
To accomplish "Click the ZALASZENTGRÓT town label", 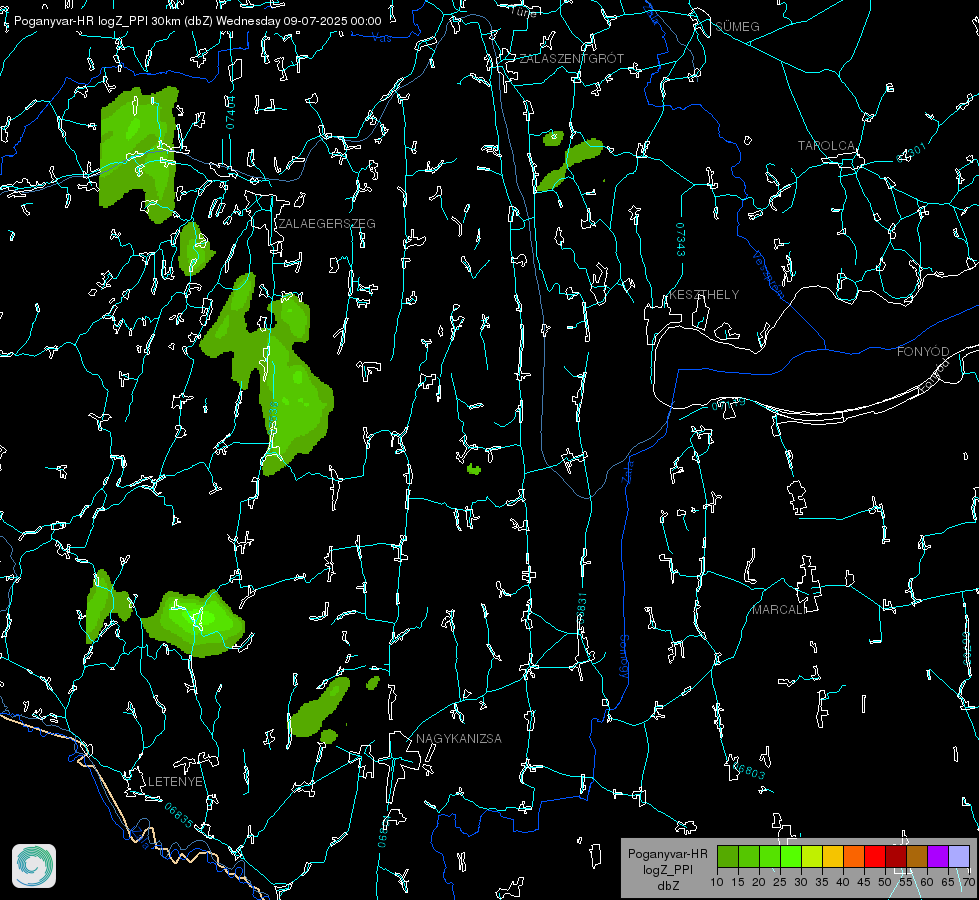I will (571, 59).
